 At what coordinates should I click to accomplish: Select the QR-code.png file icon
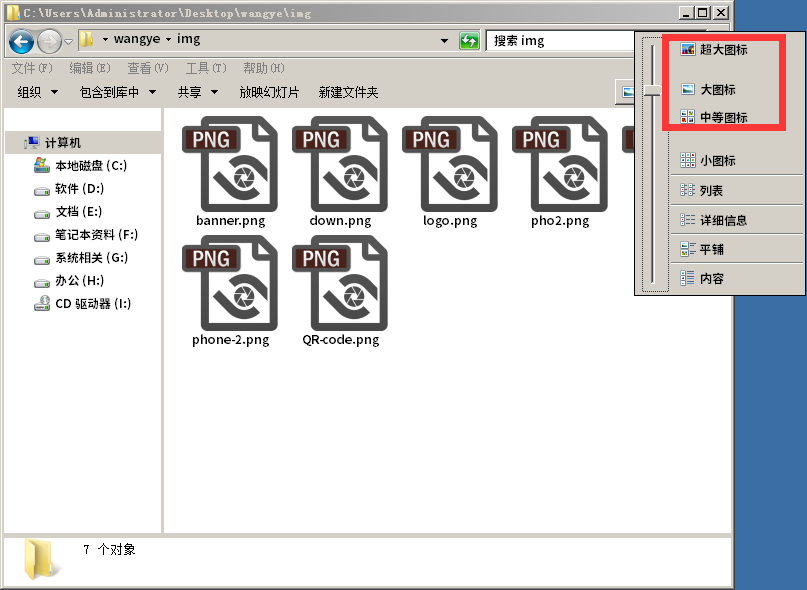[340, 284]
